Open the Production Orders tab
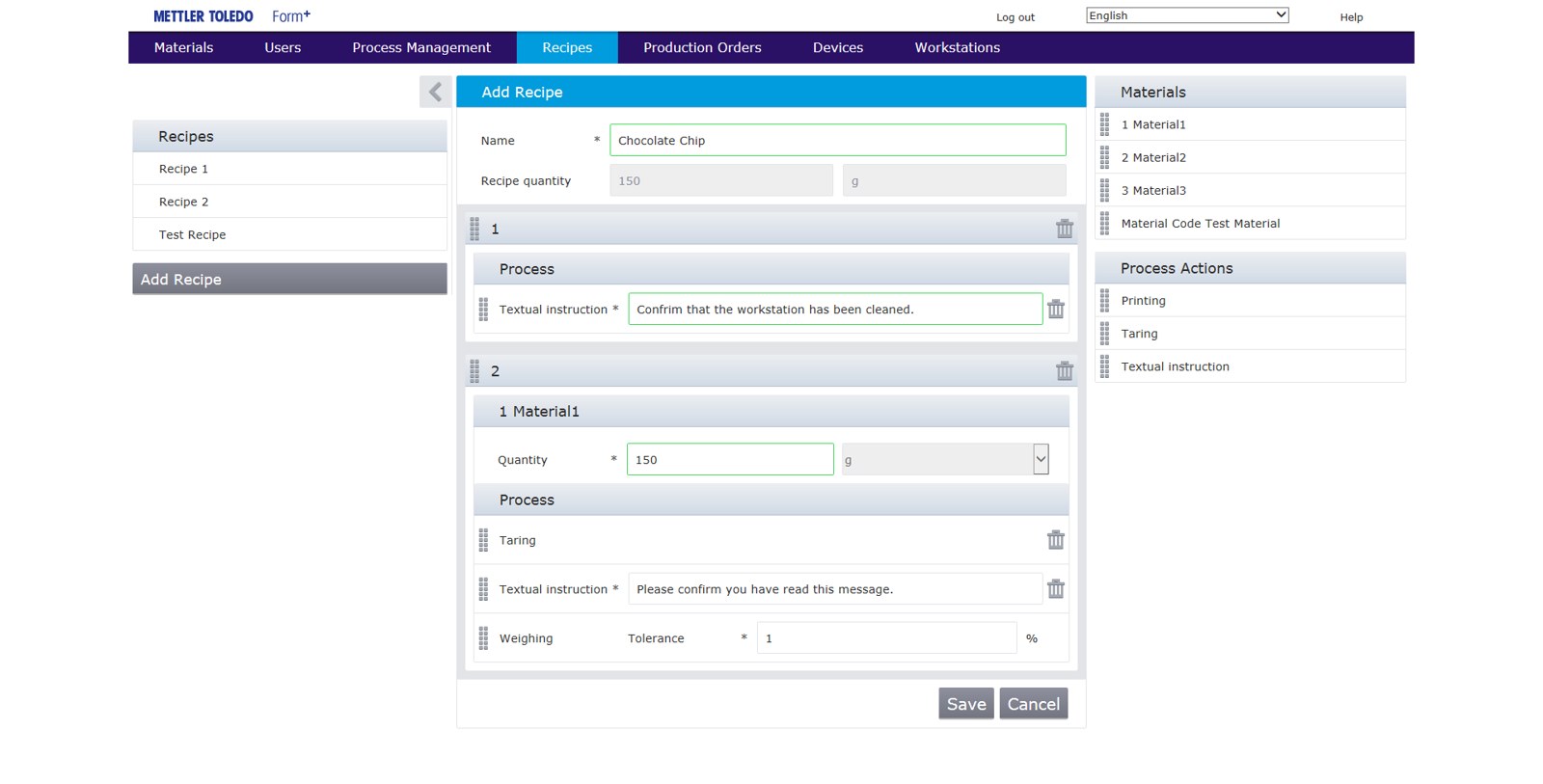The image size is (1543, 784). point(702,47)
